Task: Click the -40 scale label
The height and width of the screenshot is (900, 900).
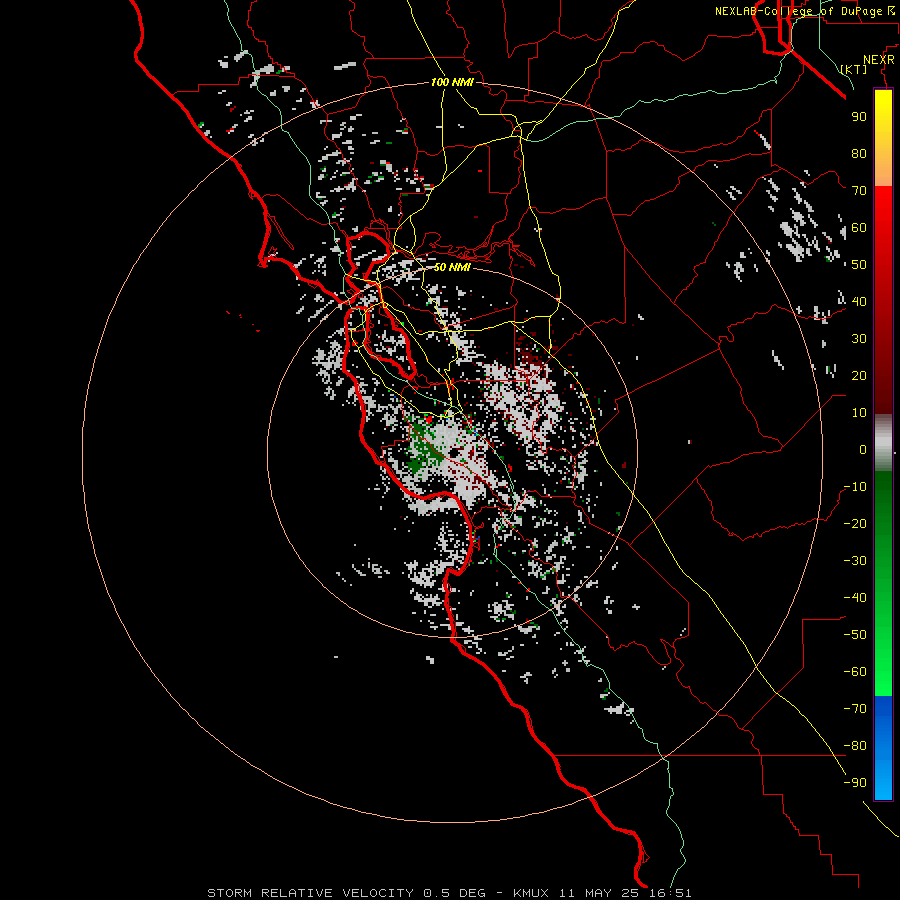Action: pos(855,598)
